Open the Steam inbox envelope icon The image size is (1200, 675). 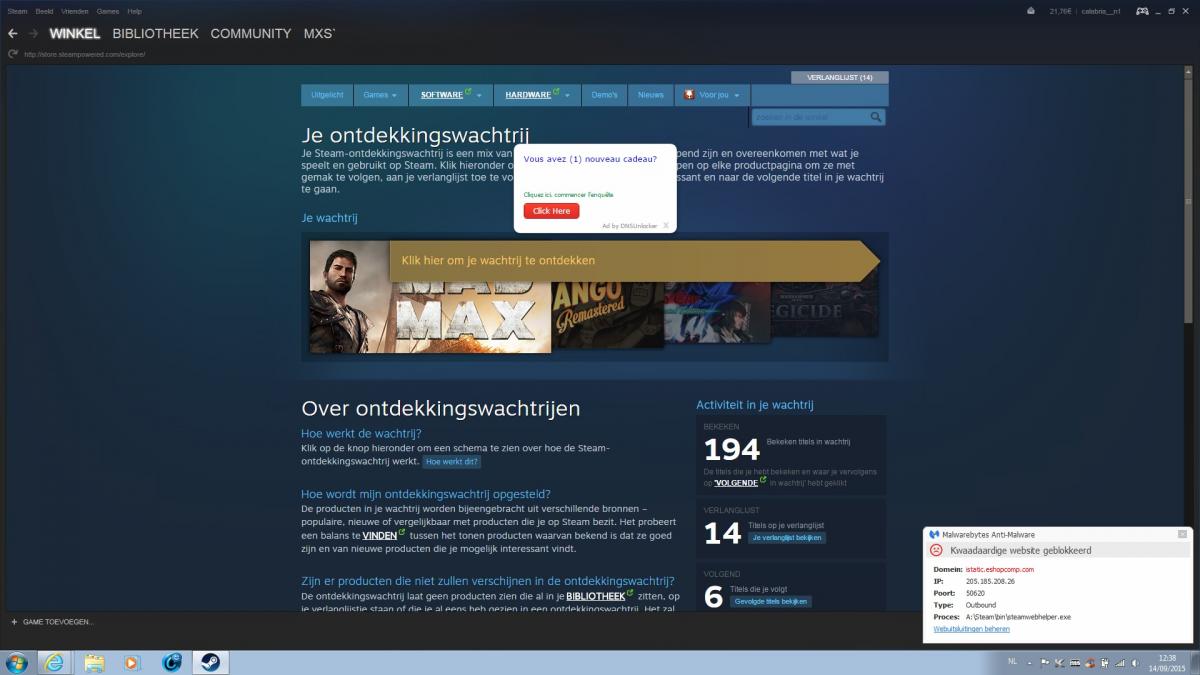pyautogui.click(x=1031, y=11)
